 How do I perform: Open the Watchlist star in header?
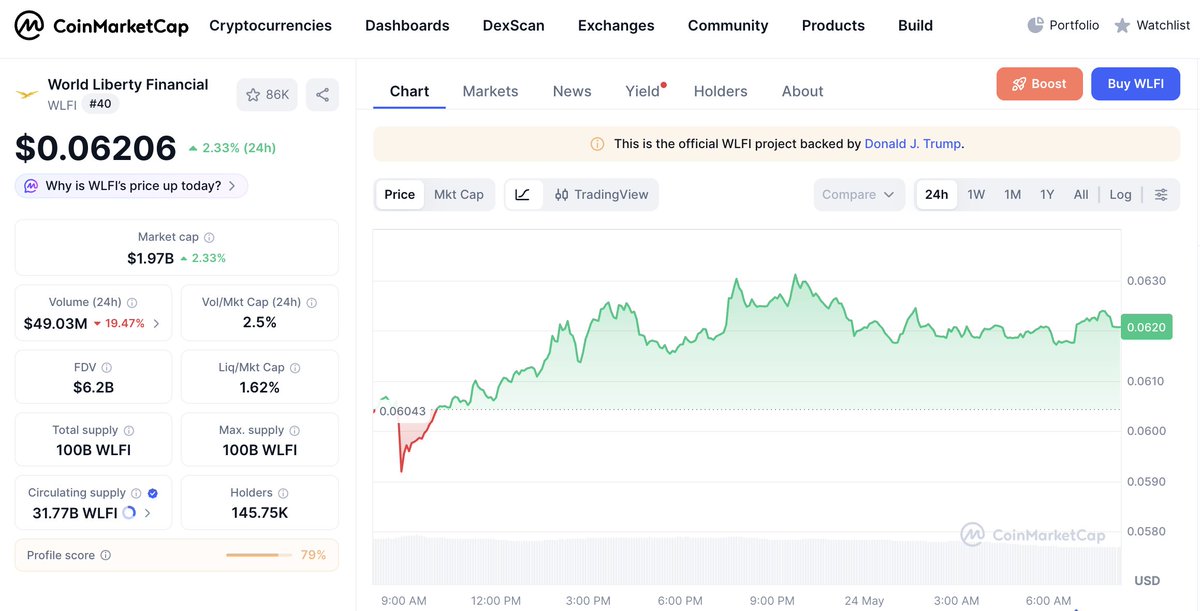[1123, 25]
